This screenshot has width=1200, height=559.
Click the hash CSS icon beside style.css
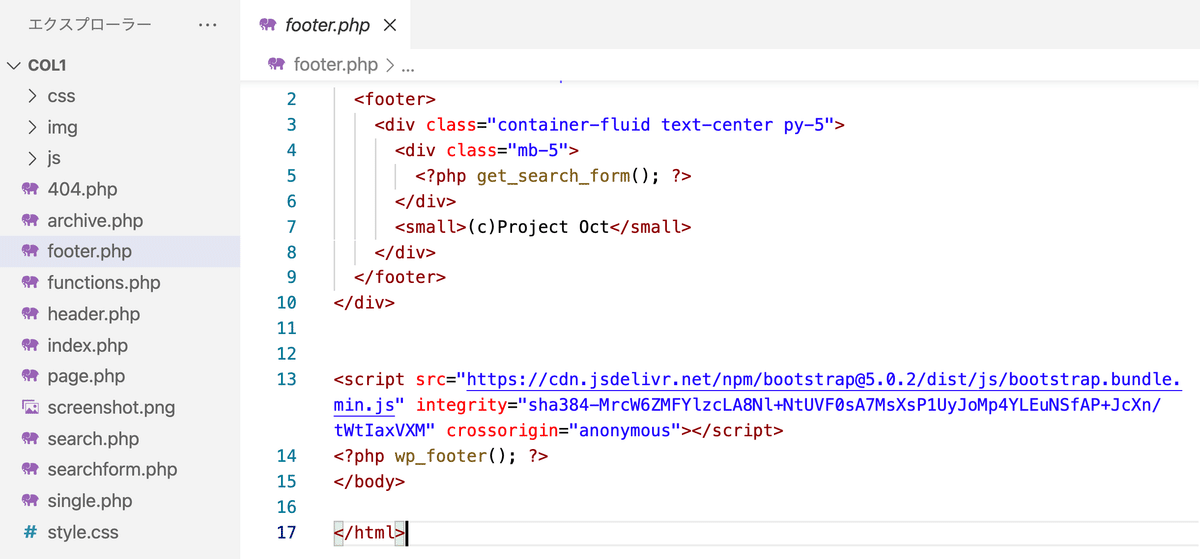pos(30,532)
